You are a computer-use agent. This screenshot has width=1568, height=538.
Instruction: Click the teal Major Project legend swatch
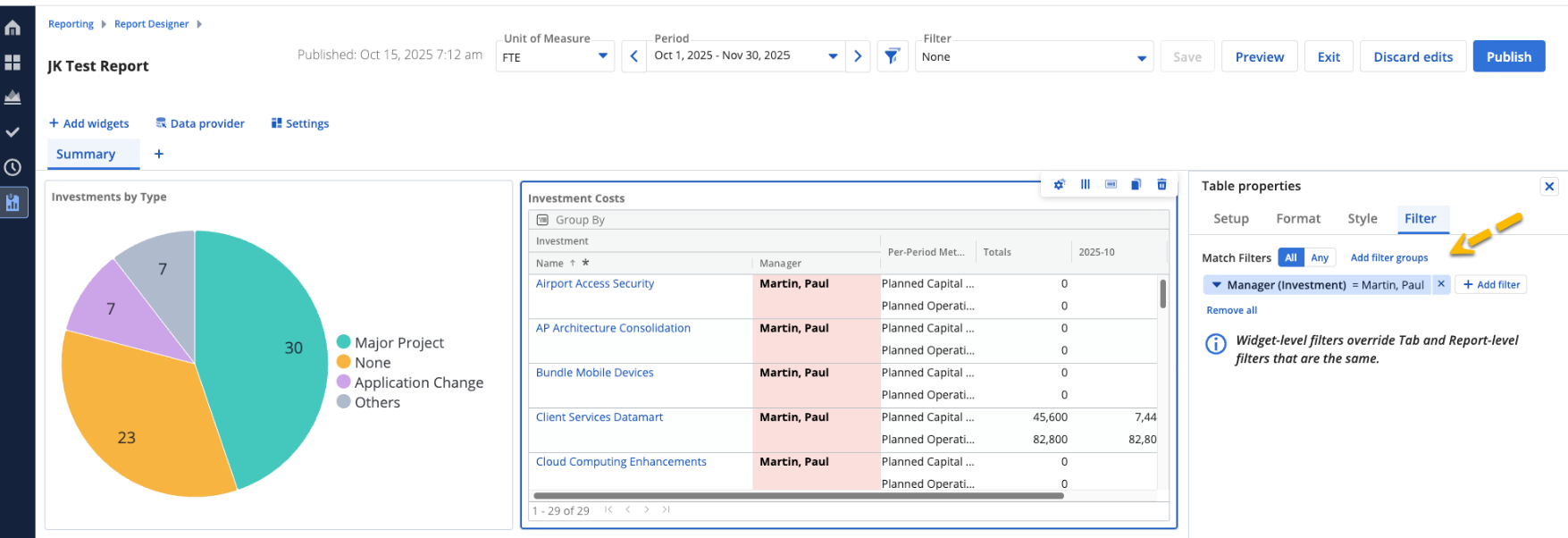coord(343,342)
